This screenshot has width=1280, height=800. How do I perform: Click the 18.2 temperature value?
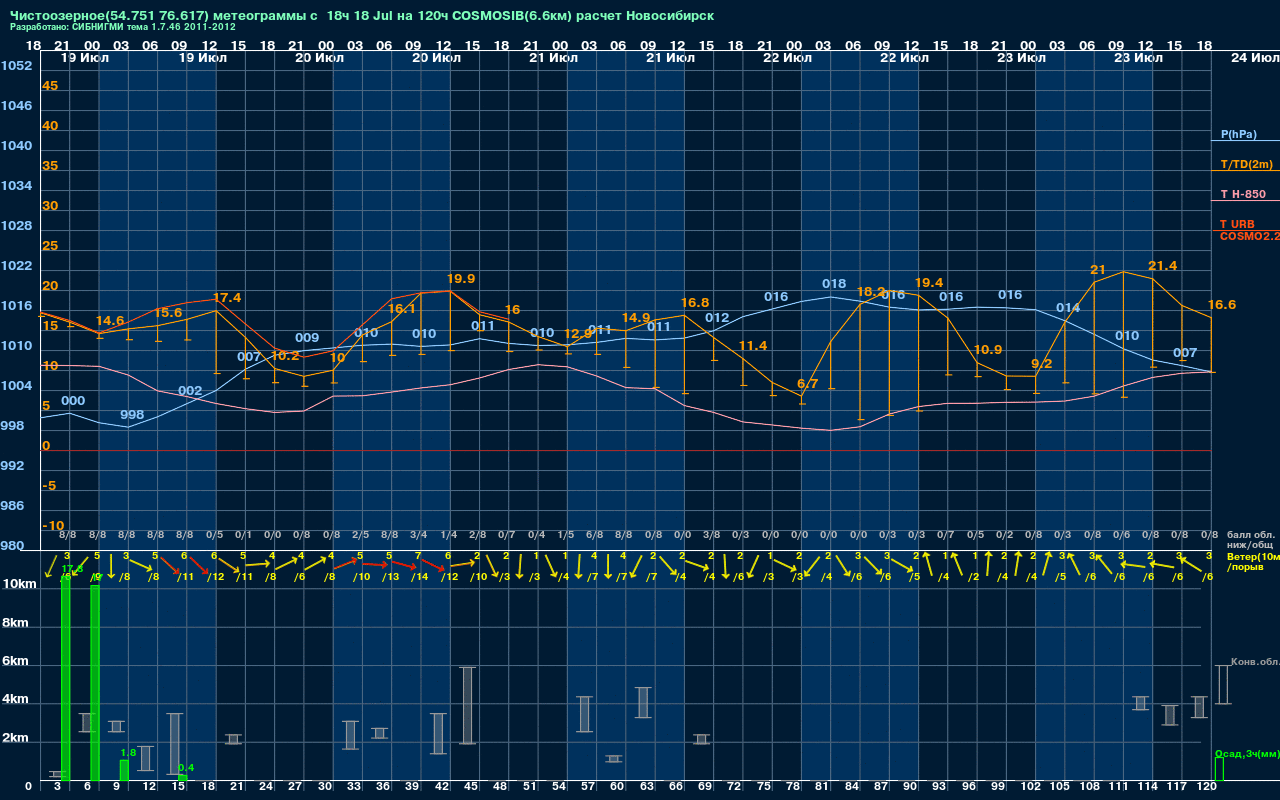click(x=871, y=292)
